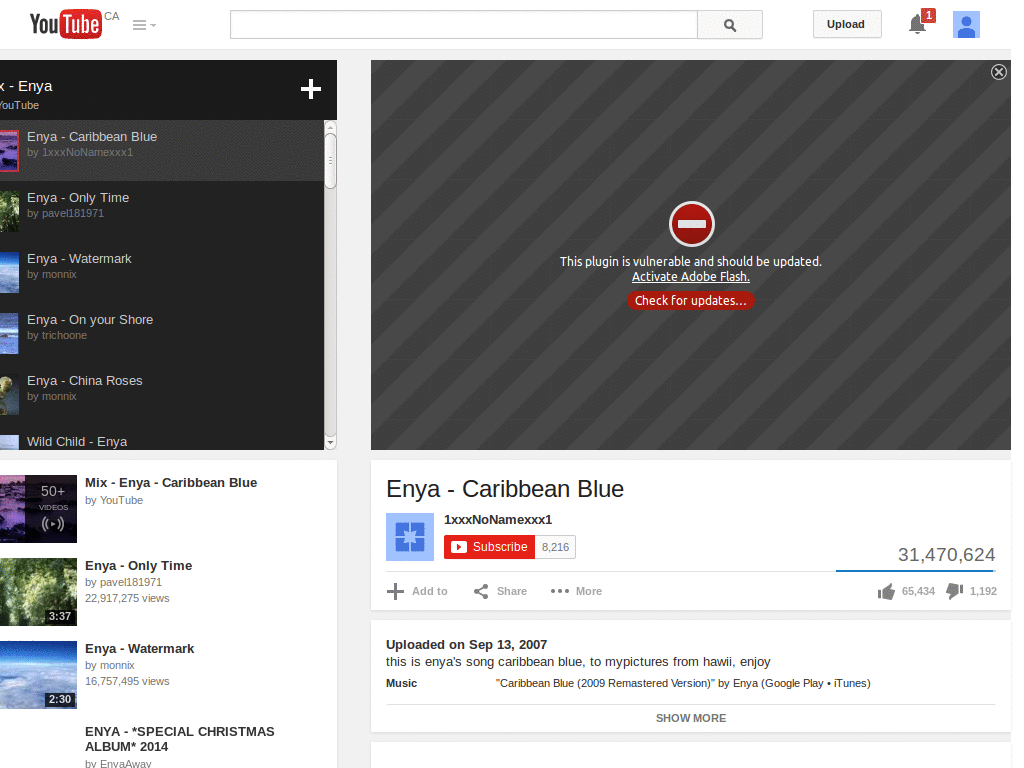The height and width of the screenshot is (768, 1024).
Task: Open 1xxxNoNamexxx1 channel name link
Action: 498,520
